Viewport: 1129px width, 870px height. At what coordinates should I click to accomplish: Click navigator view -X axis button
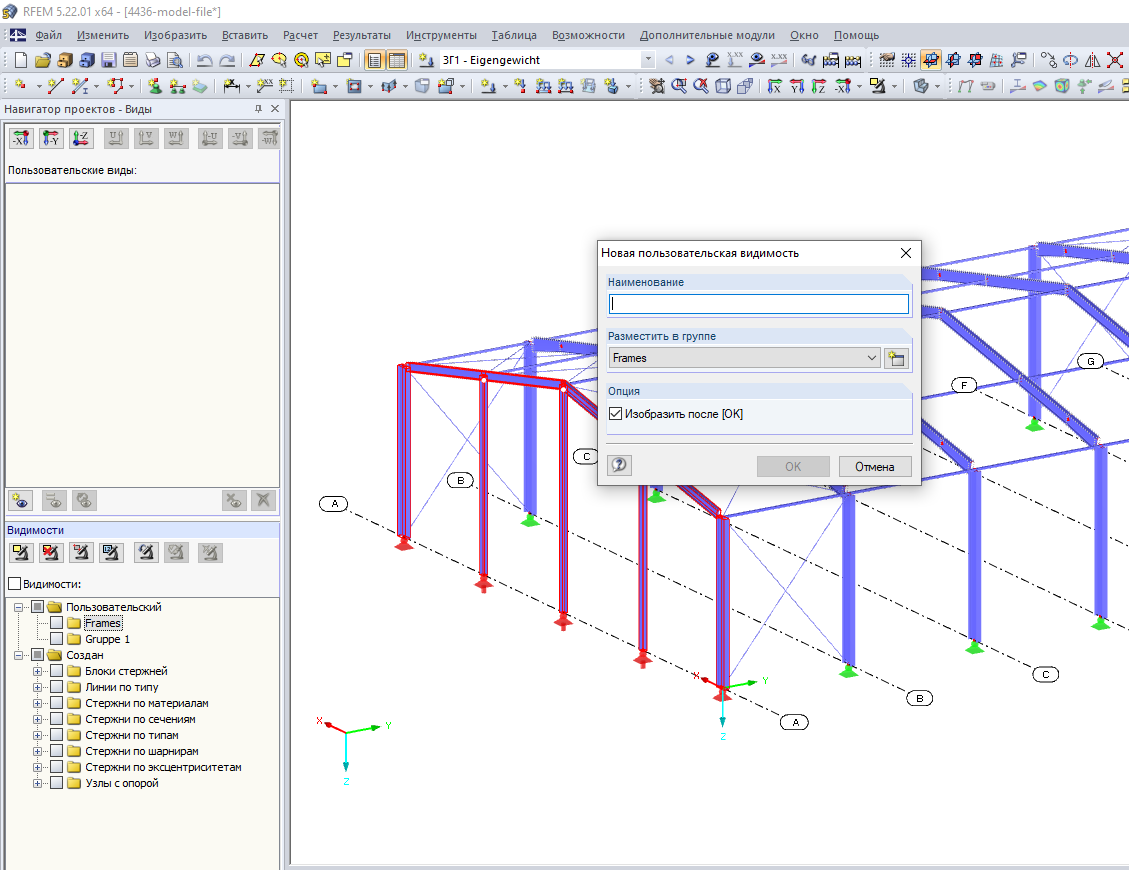tap(21, 138)
